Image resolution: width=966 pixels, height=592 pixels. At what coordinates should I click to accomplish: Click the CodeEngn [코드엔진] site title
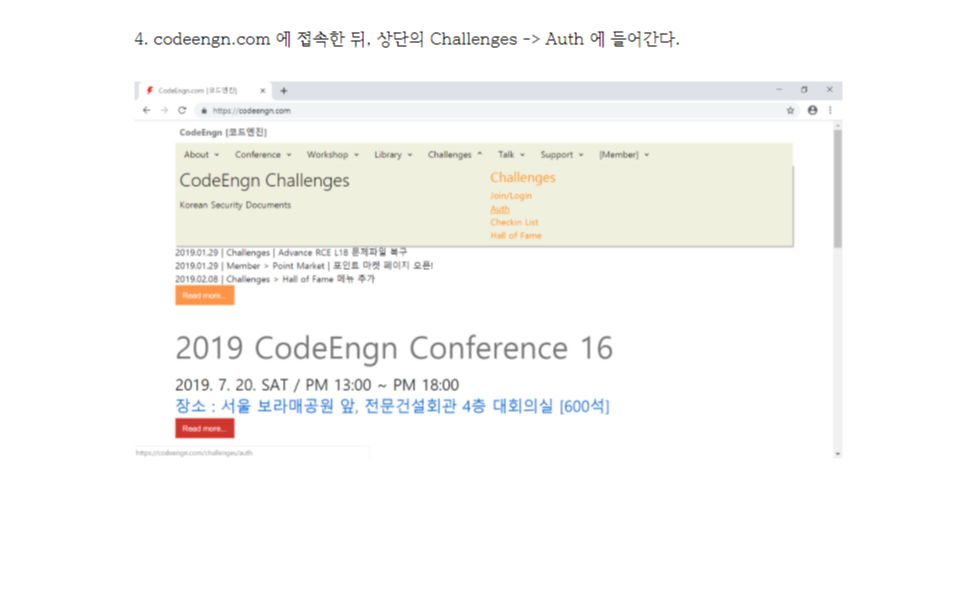223,132
